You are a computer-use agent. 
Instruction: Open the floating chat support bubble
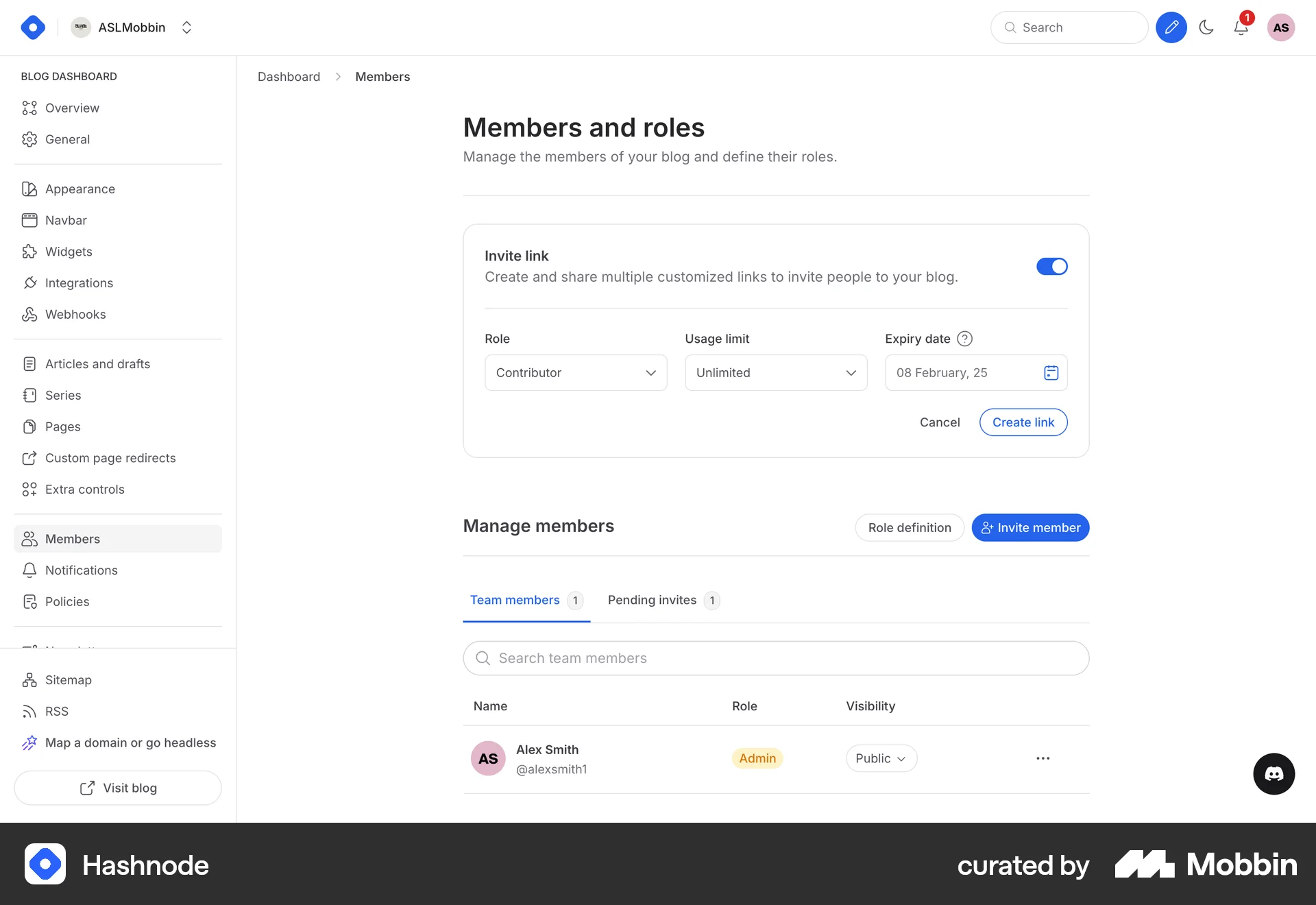pyautogui.click(x=1274, y=774)
